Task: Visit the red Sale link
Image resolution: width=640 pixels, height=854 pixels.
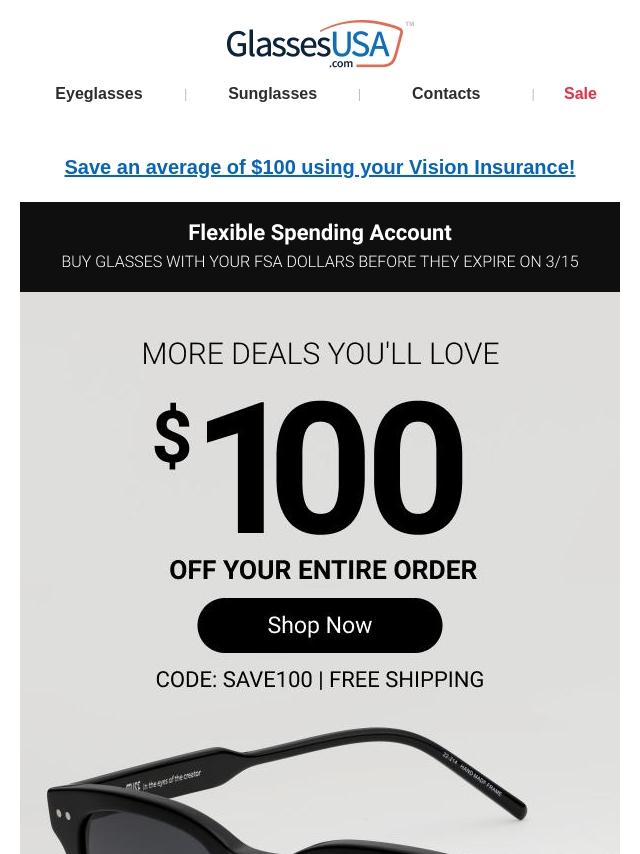Action: point(580,94)
